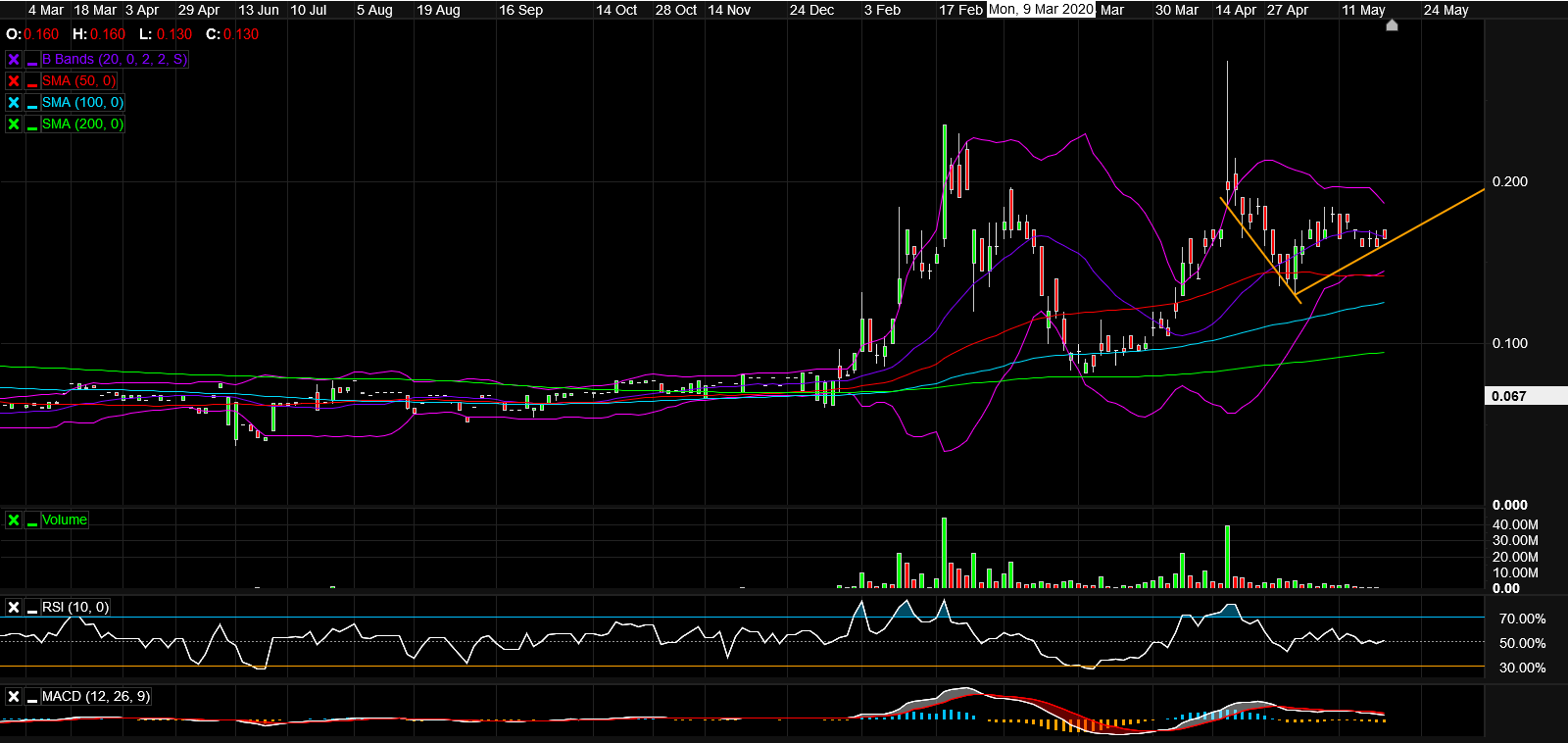This screenshot has height=743, width=1568.
Task: Click the 3 Feb date label
Action: pyautogui.click(x=882, y=10)
